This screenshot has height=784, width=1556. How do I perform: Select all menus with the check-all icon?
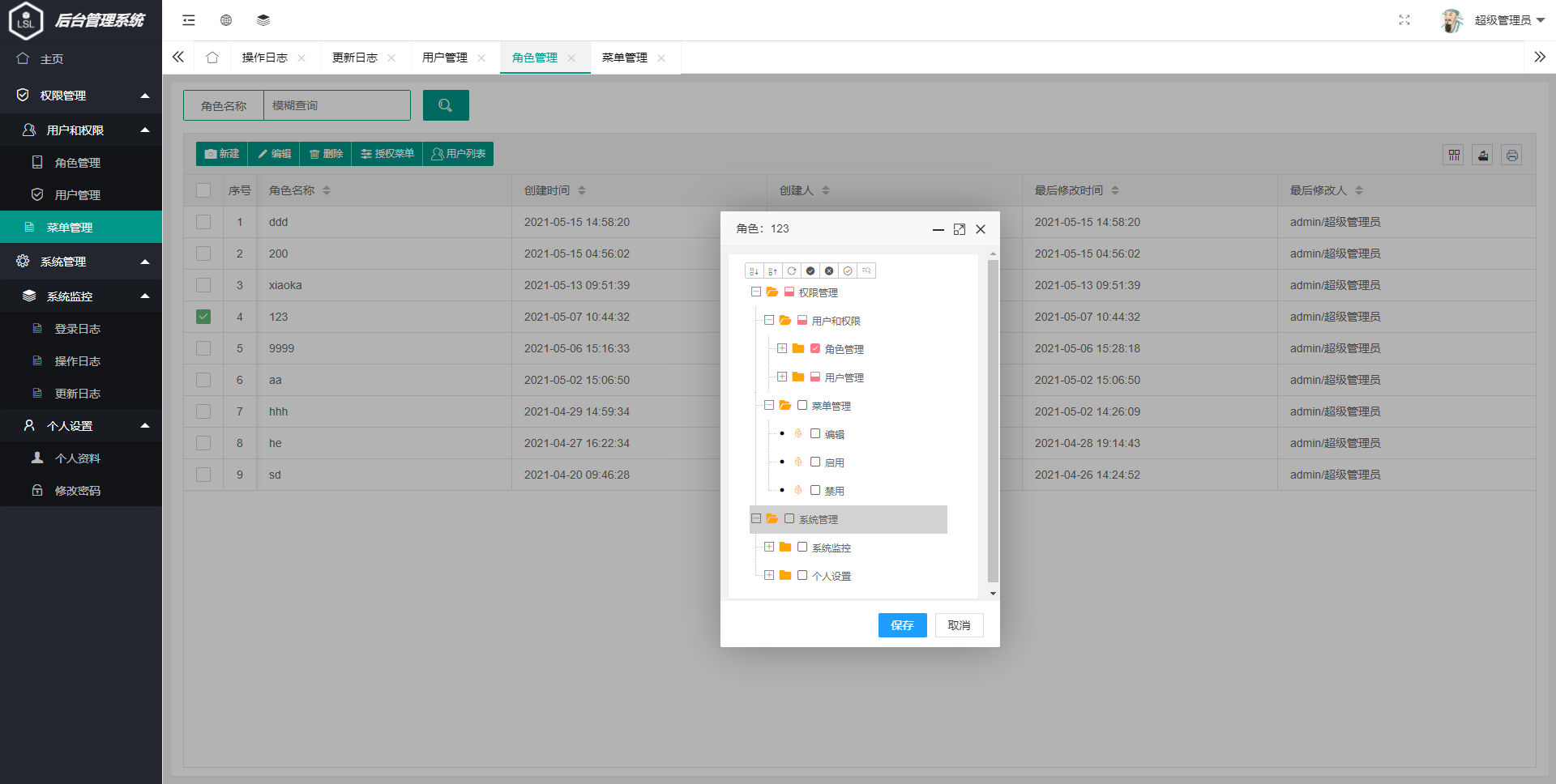coord(810,271)
